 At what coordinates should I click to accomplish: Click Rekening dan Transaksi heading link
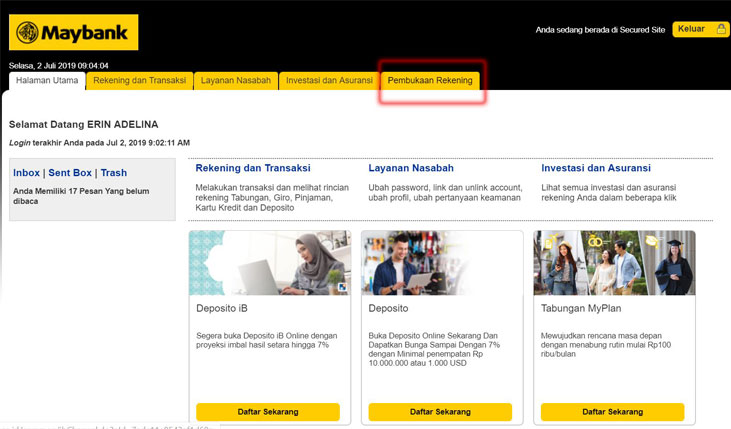[253, 168]
